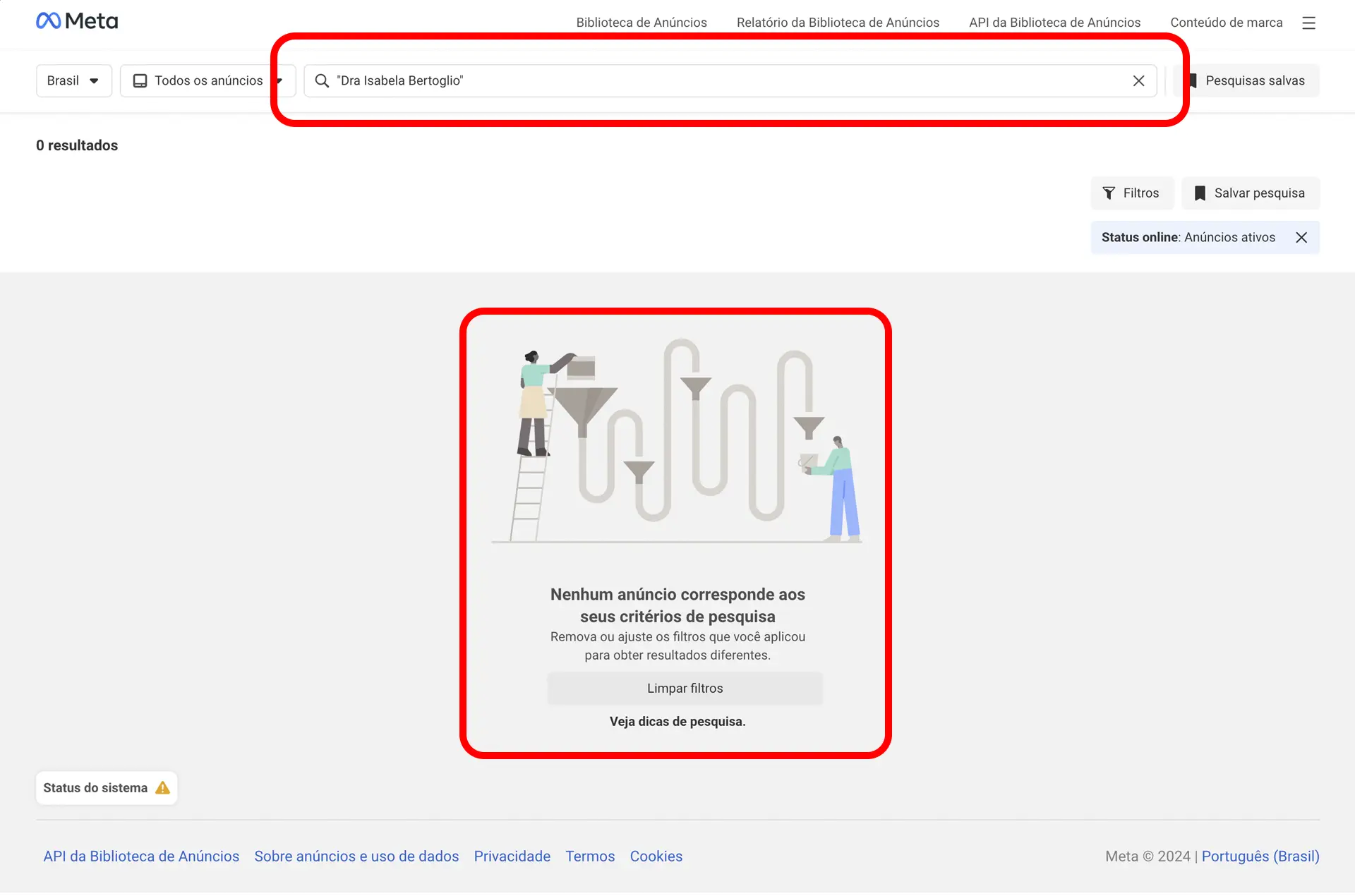Open the hamburger menu icon

(x=1308, y=23)
